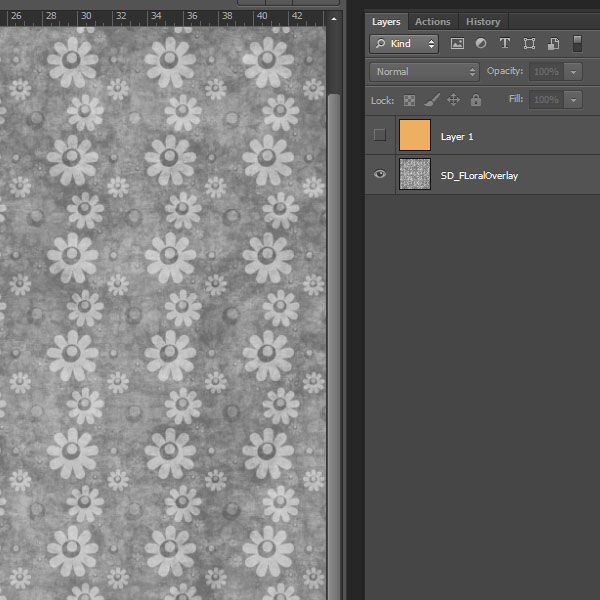Hide the SD_FLoralOverlay layer eye

pos(380,174)
